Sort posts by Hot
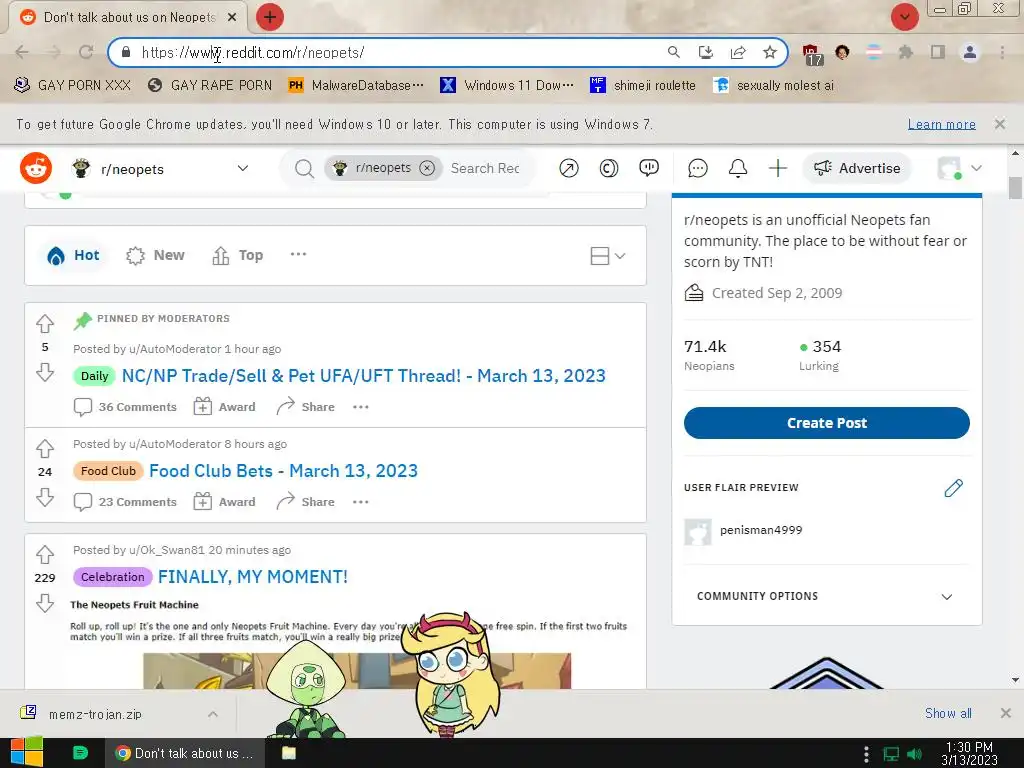This screenshot has width=1024, height=768. 73,255
